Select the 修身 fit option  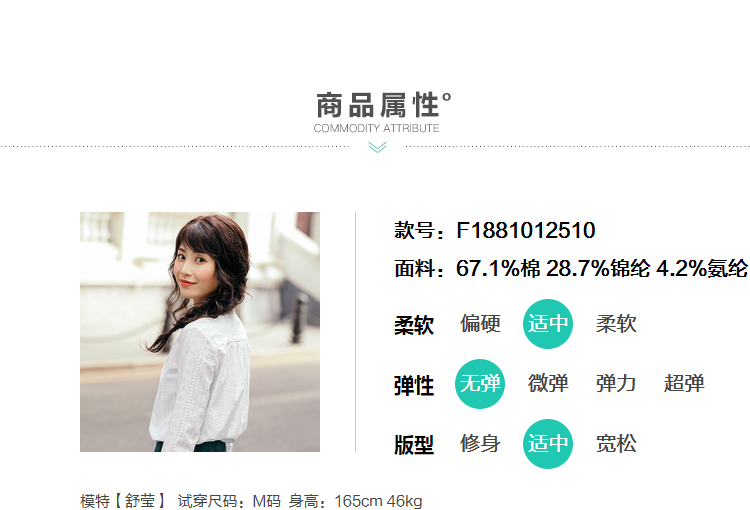480,443
